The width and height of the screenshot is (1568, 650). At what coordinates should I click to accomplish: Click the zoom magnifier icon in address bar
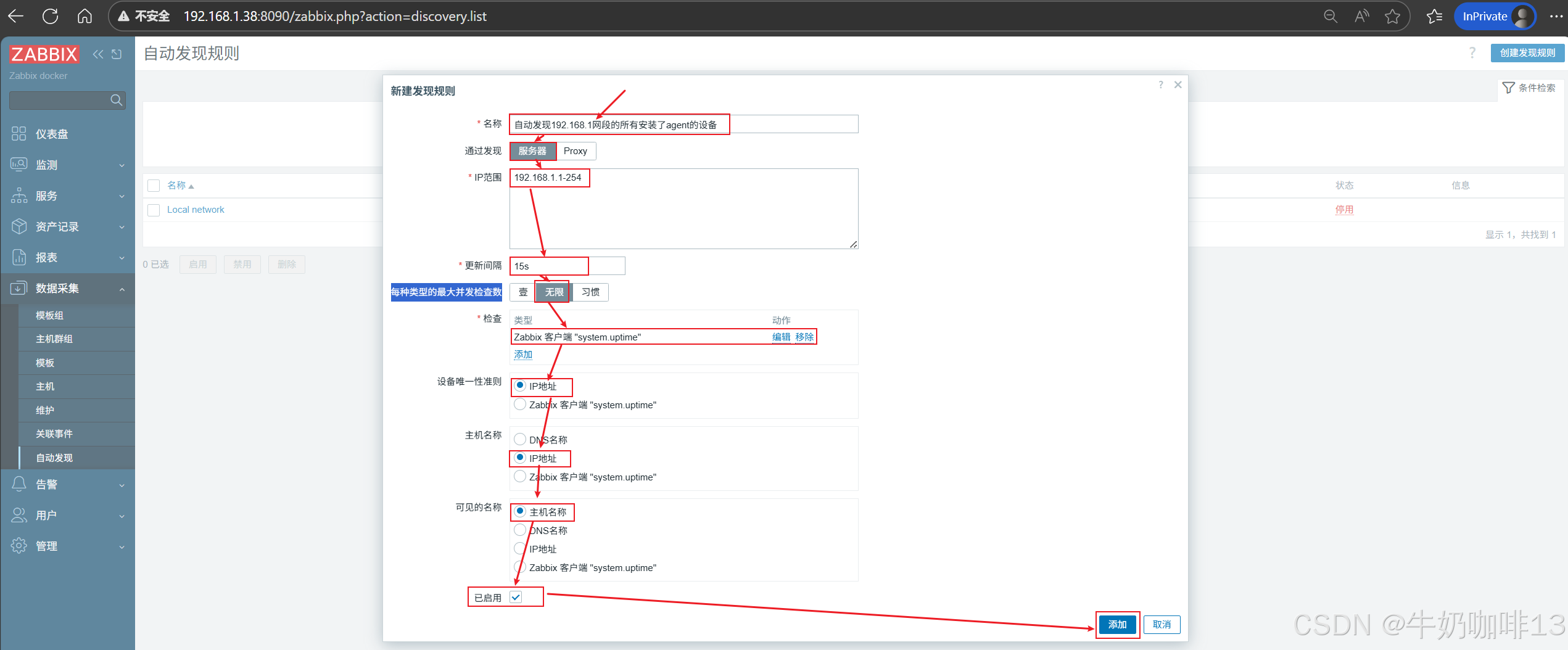tap(1331, 17)
